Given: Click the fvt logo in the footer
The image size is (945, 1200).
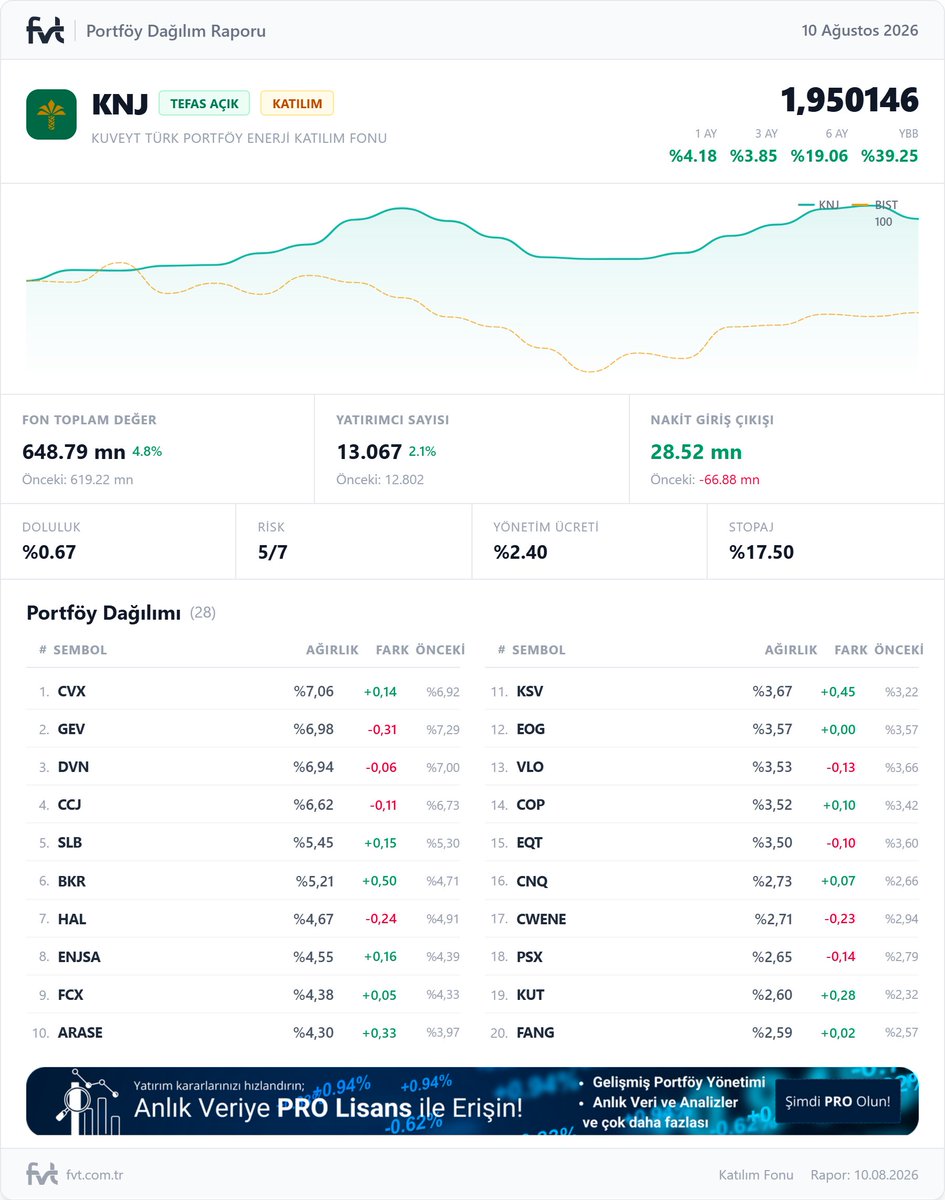Looking at the screenshot, I should click(x=42, y=1174).
